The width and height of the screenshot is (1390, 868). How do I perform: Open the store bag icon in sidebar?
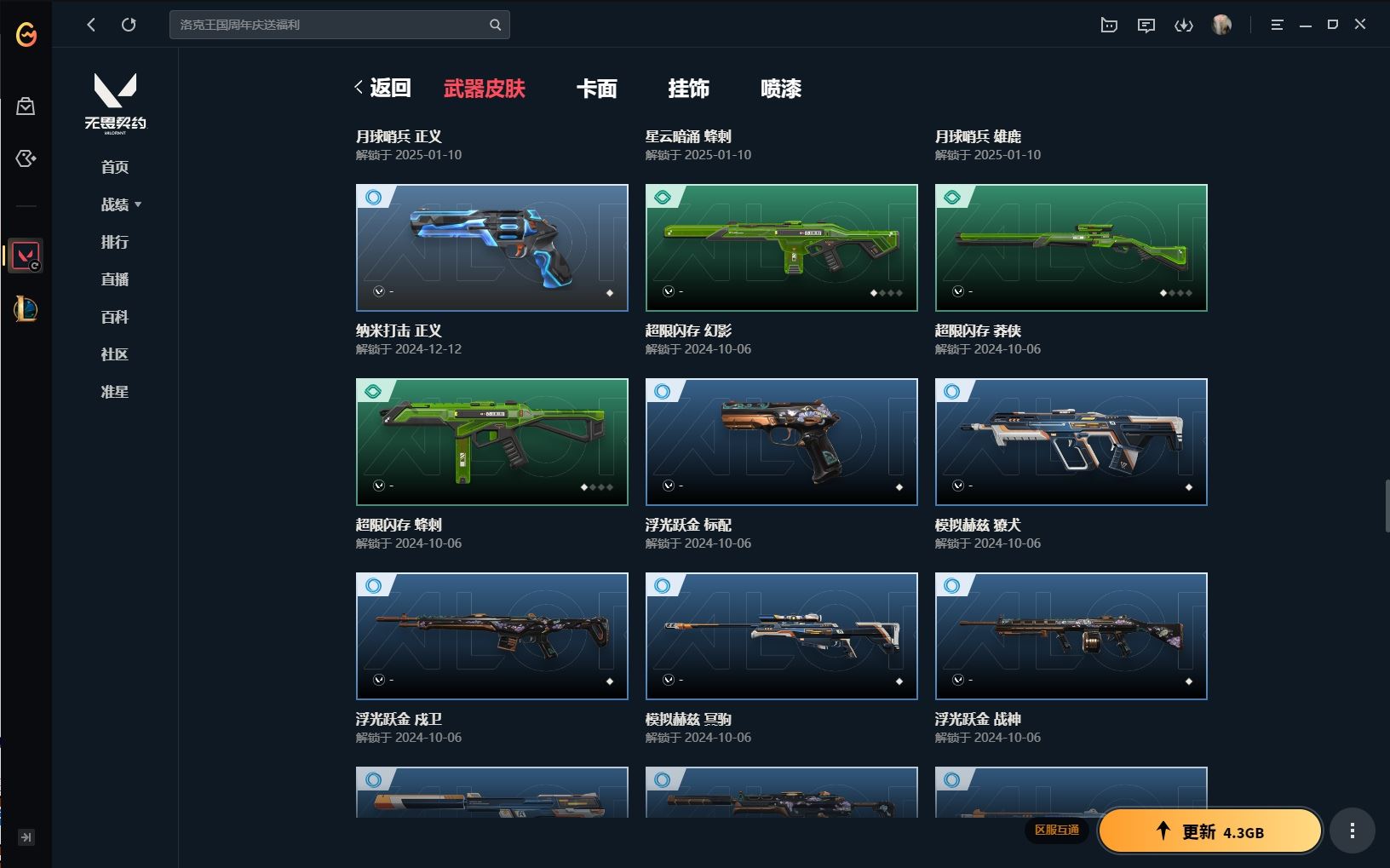click(x=26, y=106)
